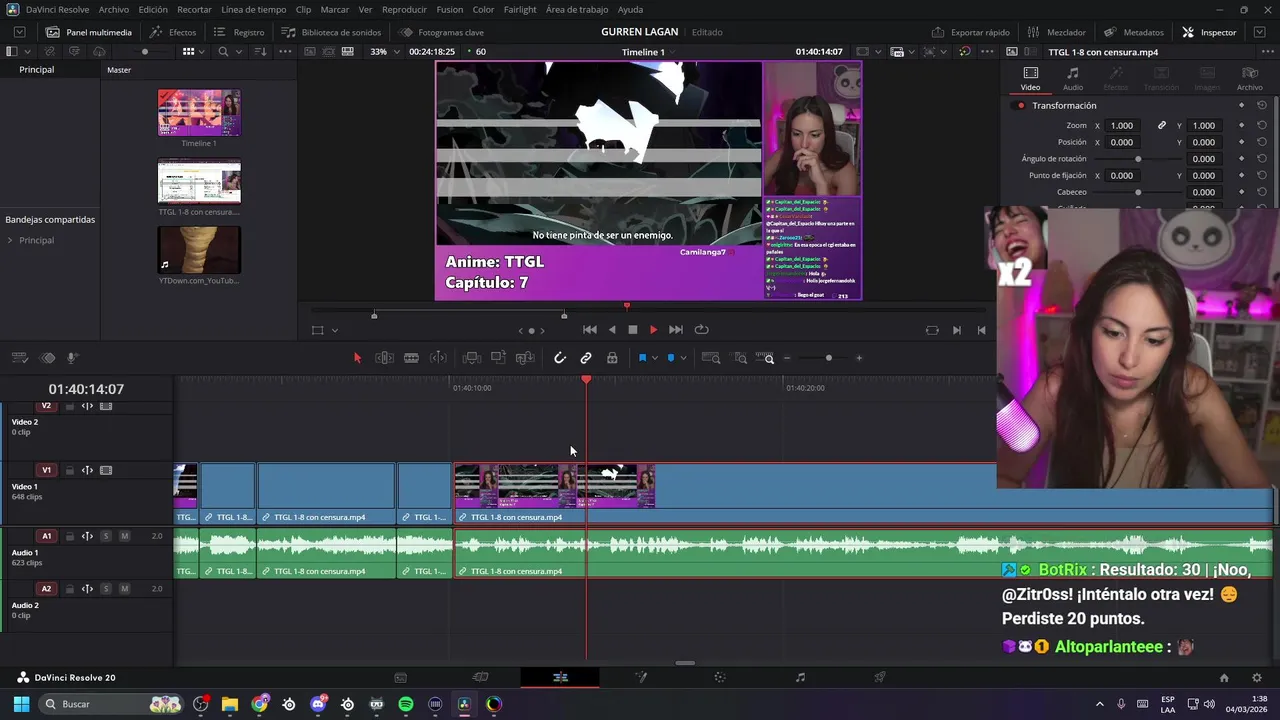
Task: Toggle timeline position lock
Action: coord(612,358)
